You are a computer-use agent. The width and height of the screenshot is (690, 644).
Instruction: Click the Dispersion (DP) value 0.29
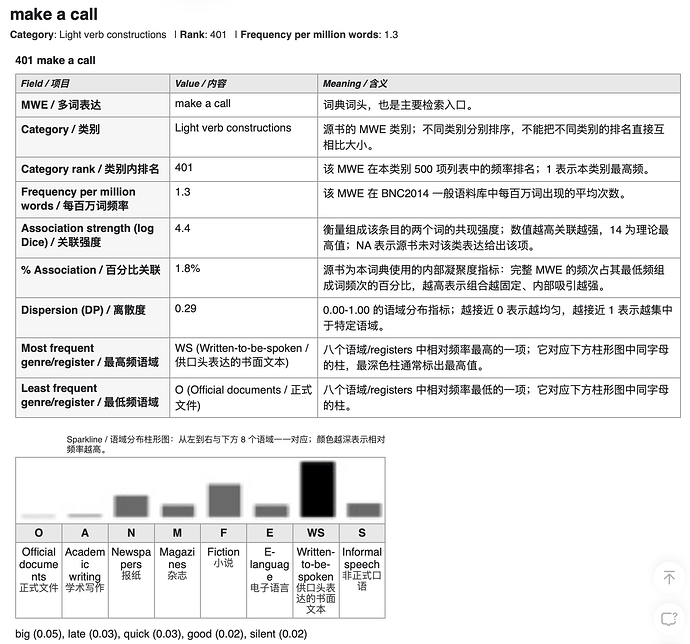click(185, 309)
